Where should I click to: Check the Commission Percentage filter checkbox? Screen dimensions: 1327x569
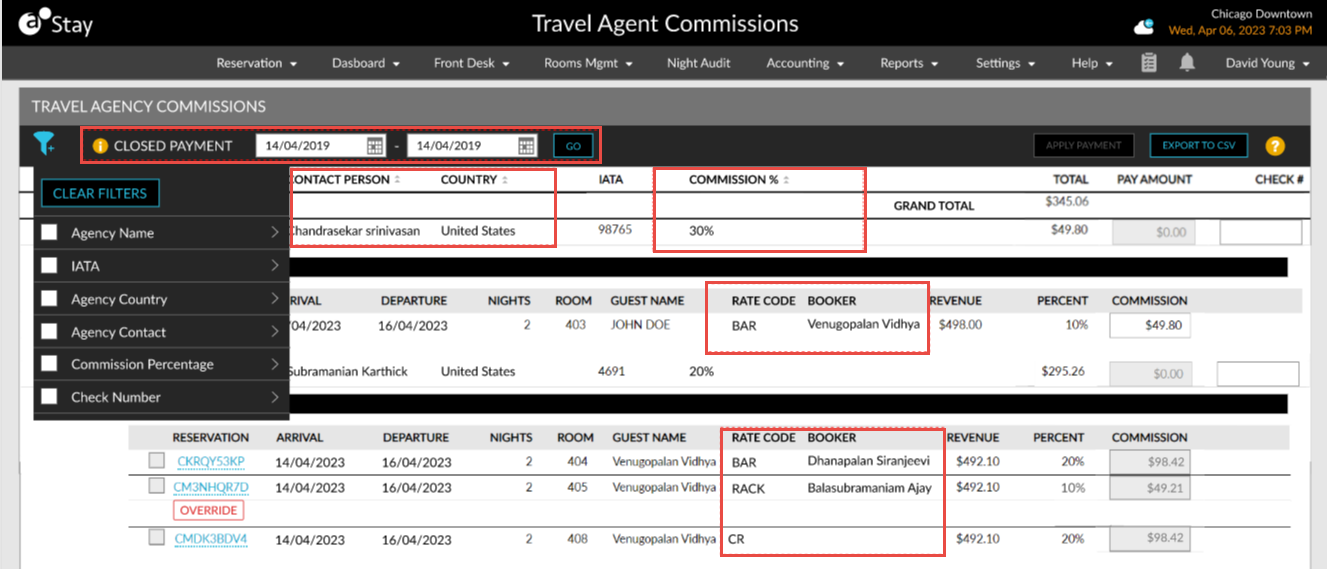click(49, 364)
